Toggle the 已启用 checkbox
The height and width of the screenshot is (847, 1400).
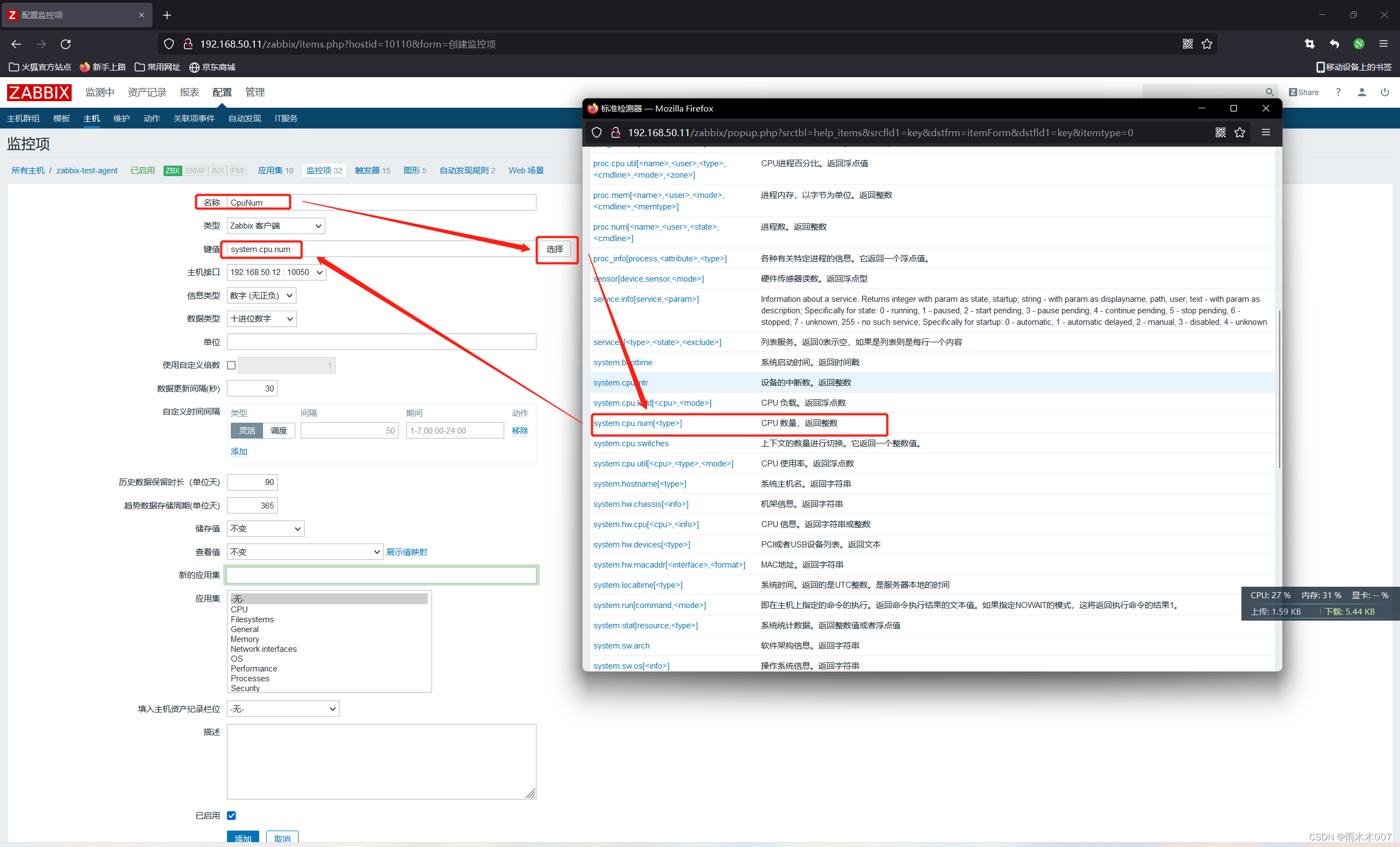(231, 815)
